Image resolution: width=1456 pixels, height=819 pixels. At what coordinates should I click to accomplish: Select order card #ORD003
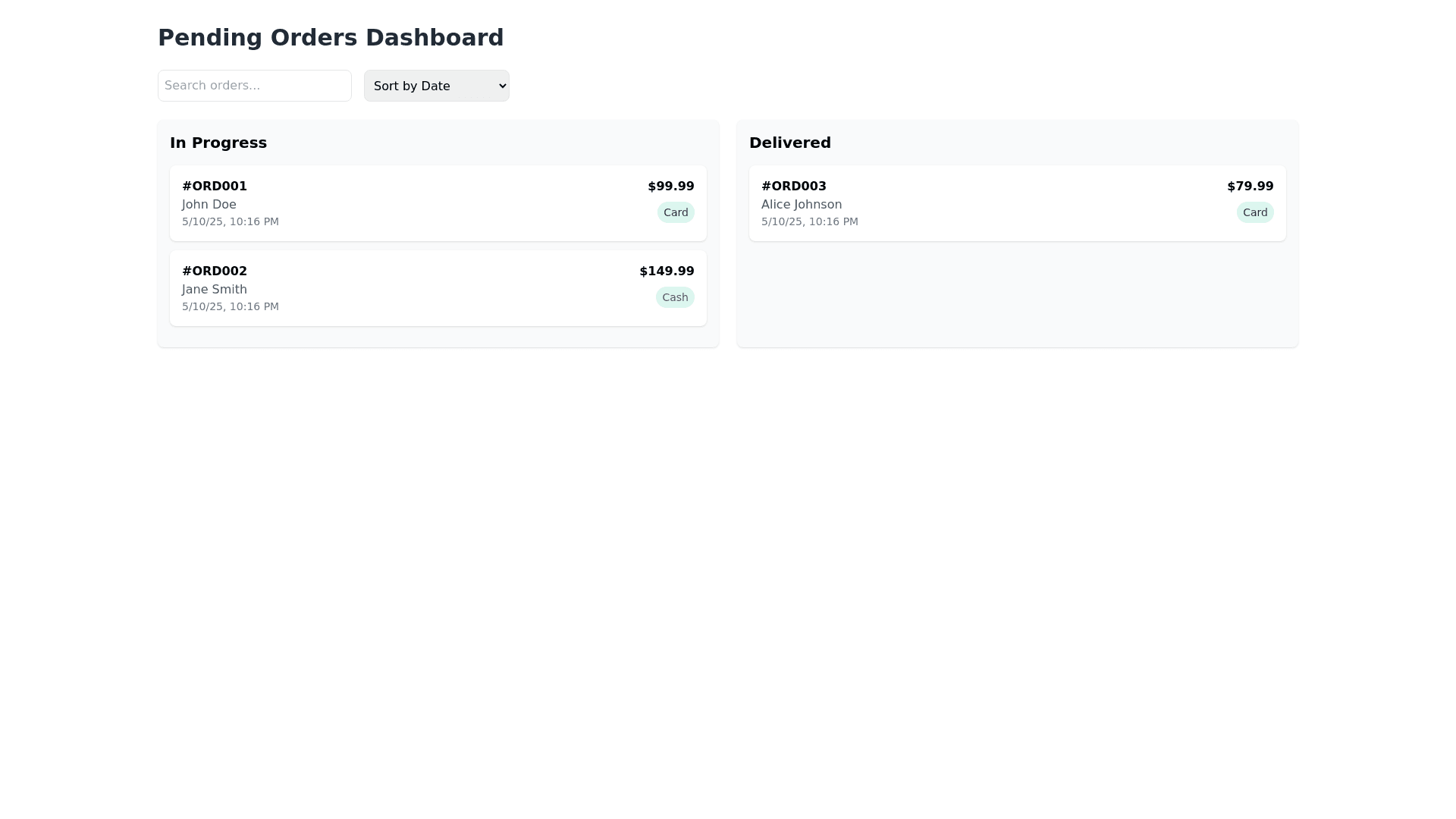[x=1017, y=203]
